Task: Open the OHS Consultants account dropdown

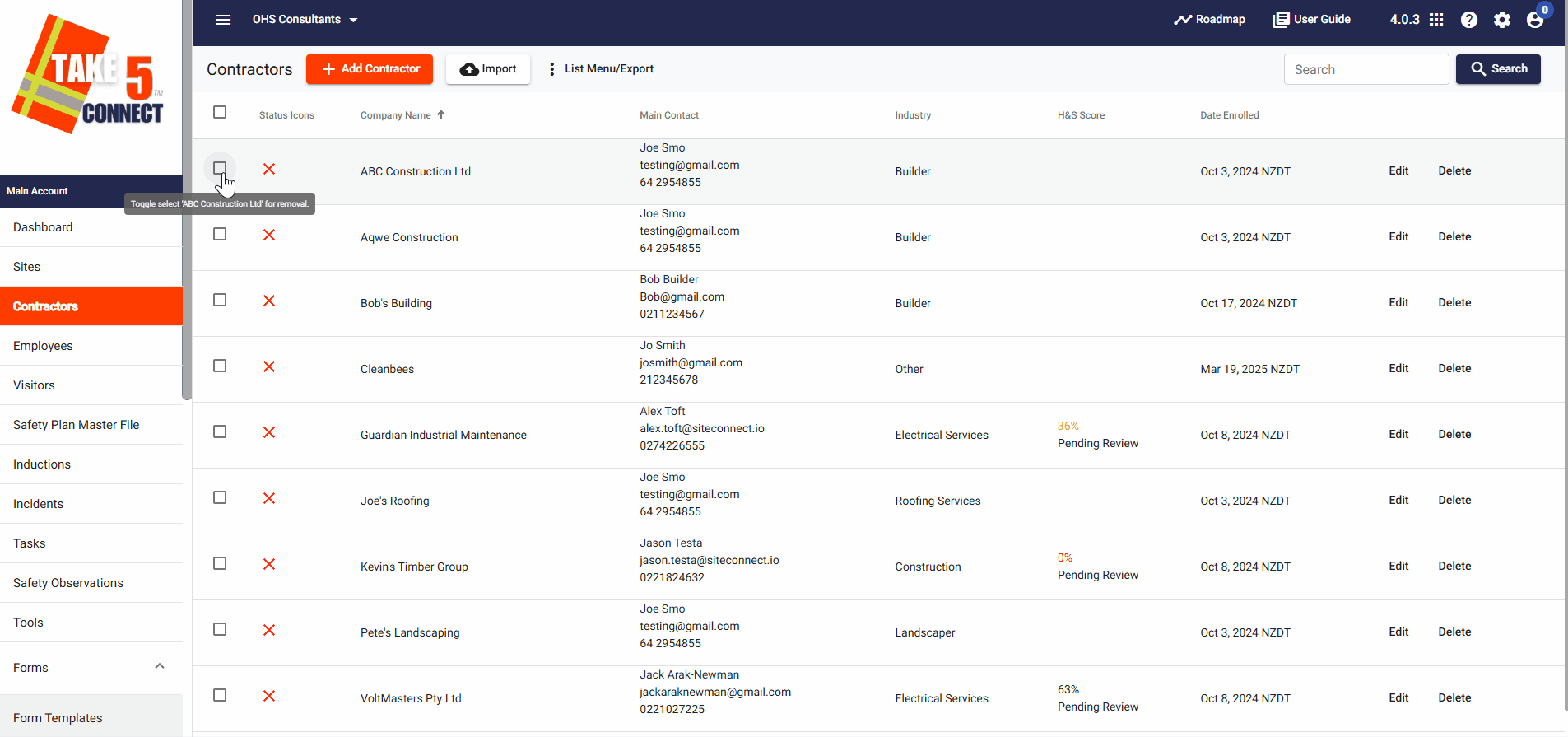Action: click(x=305, y=20)
